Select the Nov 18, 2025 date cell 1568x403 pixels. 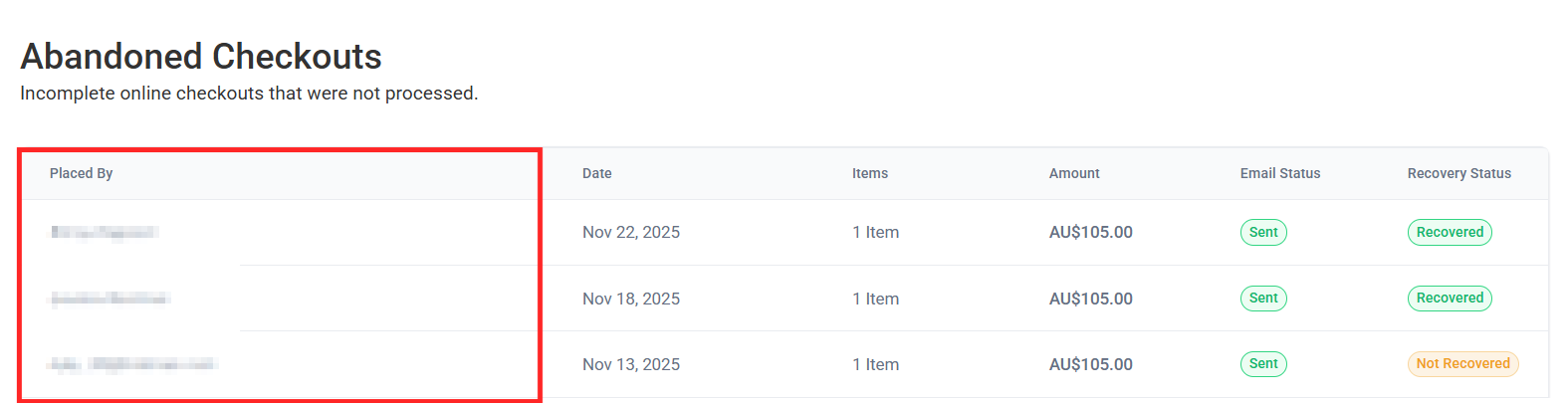pos(630,299)
